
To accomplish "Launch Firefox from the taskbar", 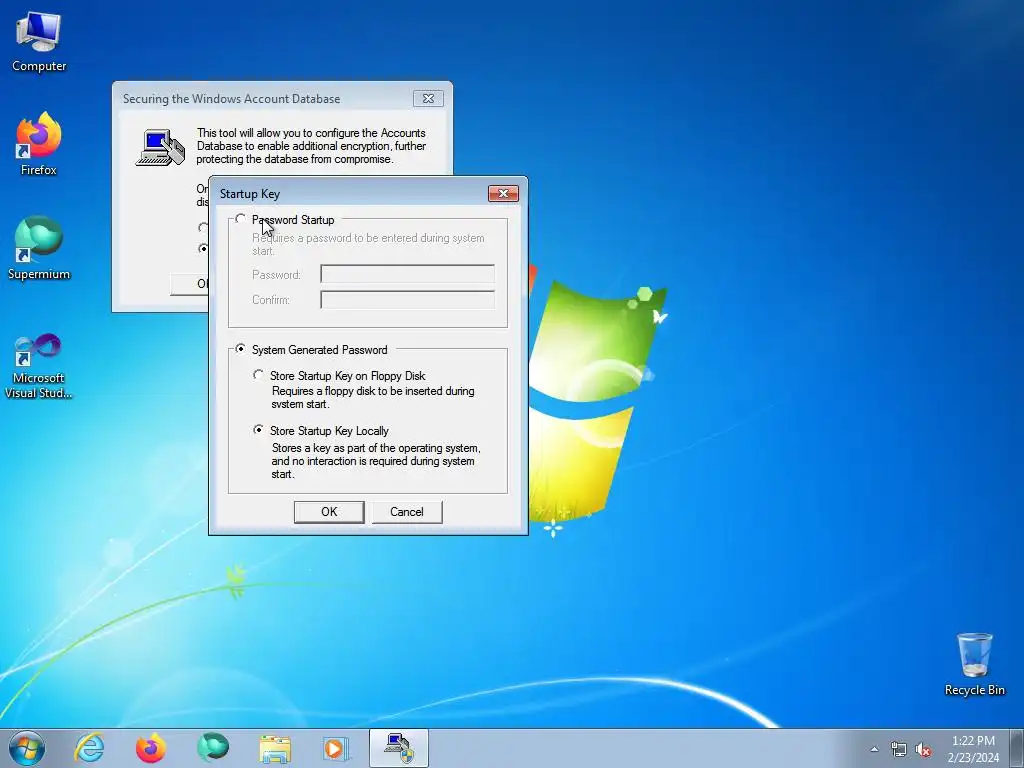I will pos(151,748).
